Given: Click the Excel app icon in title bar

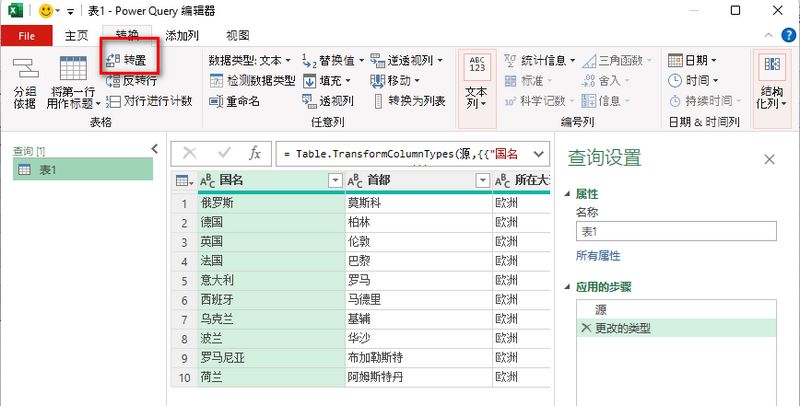Looking at the screenshot, I should point(15,11).
